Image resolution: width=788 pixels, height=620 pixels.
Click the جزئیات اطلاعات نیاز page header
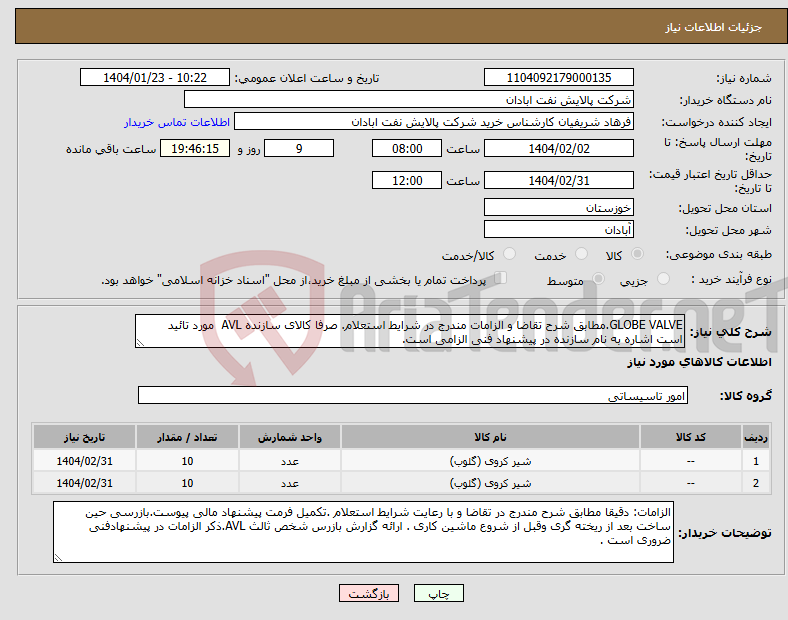pos(714,27)
